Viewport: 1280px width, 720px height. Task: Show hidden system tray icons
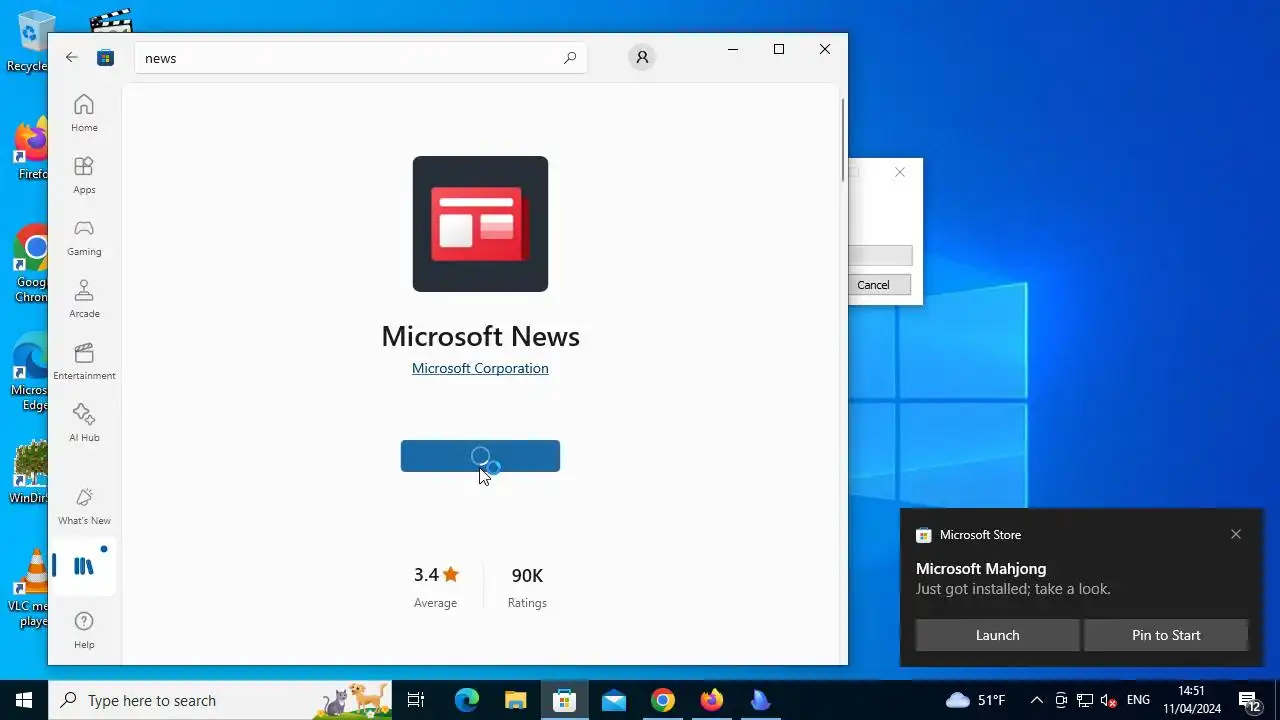pyautogui.click(x=1036, y=700)
